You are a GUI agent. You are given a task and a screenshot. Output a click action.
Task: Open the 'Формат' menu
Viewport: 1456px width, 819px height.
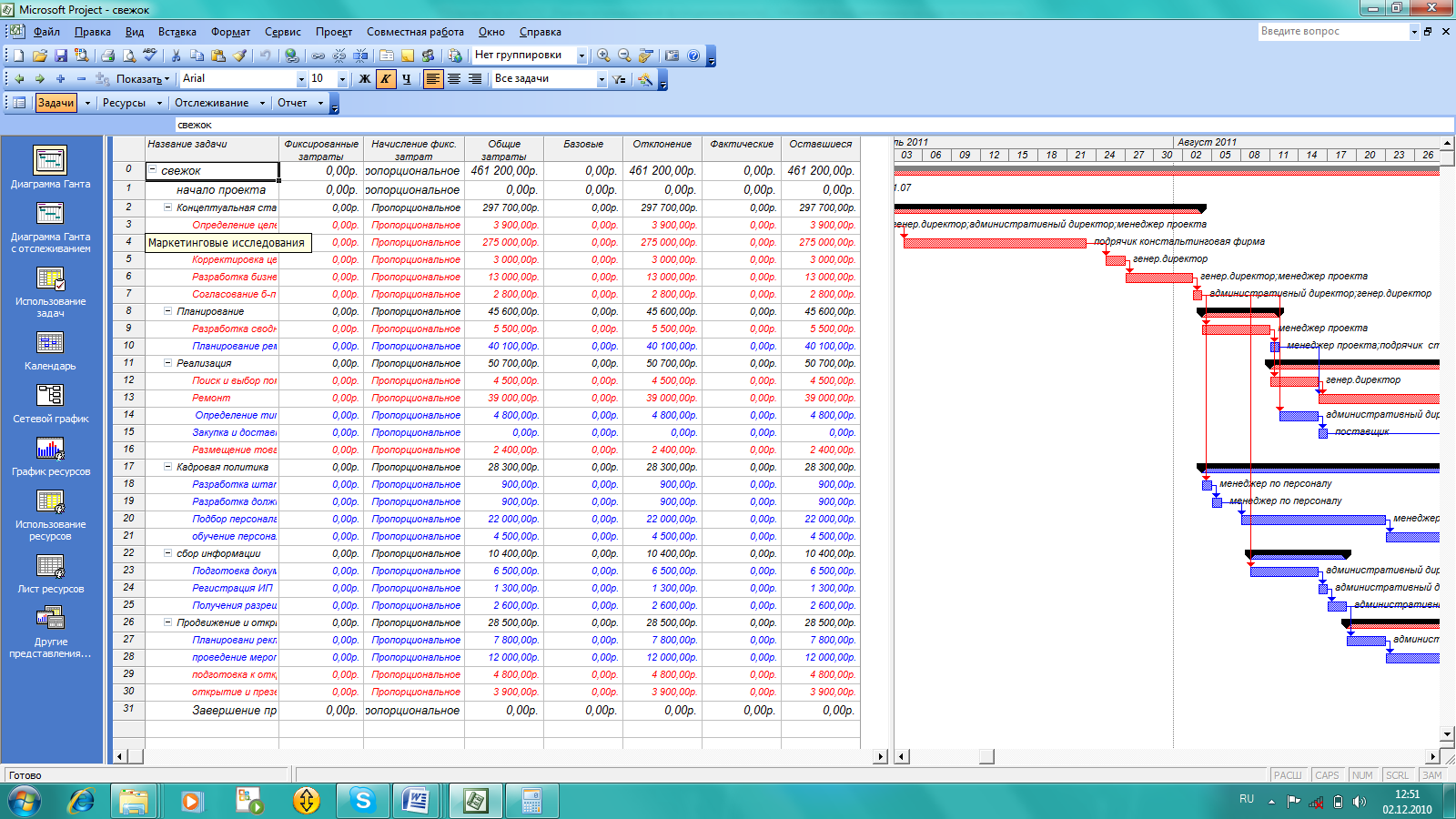[x=230, y=32]
